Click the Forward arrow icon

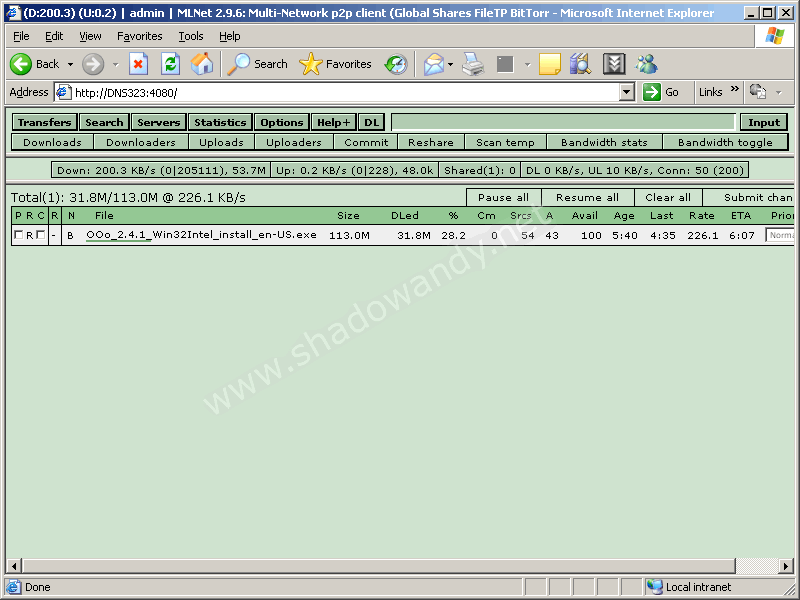93,64
